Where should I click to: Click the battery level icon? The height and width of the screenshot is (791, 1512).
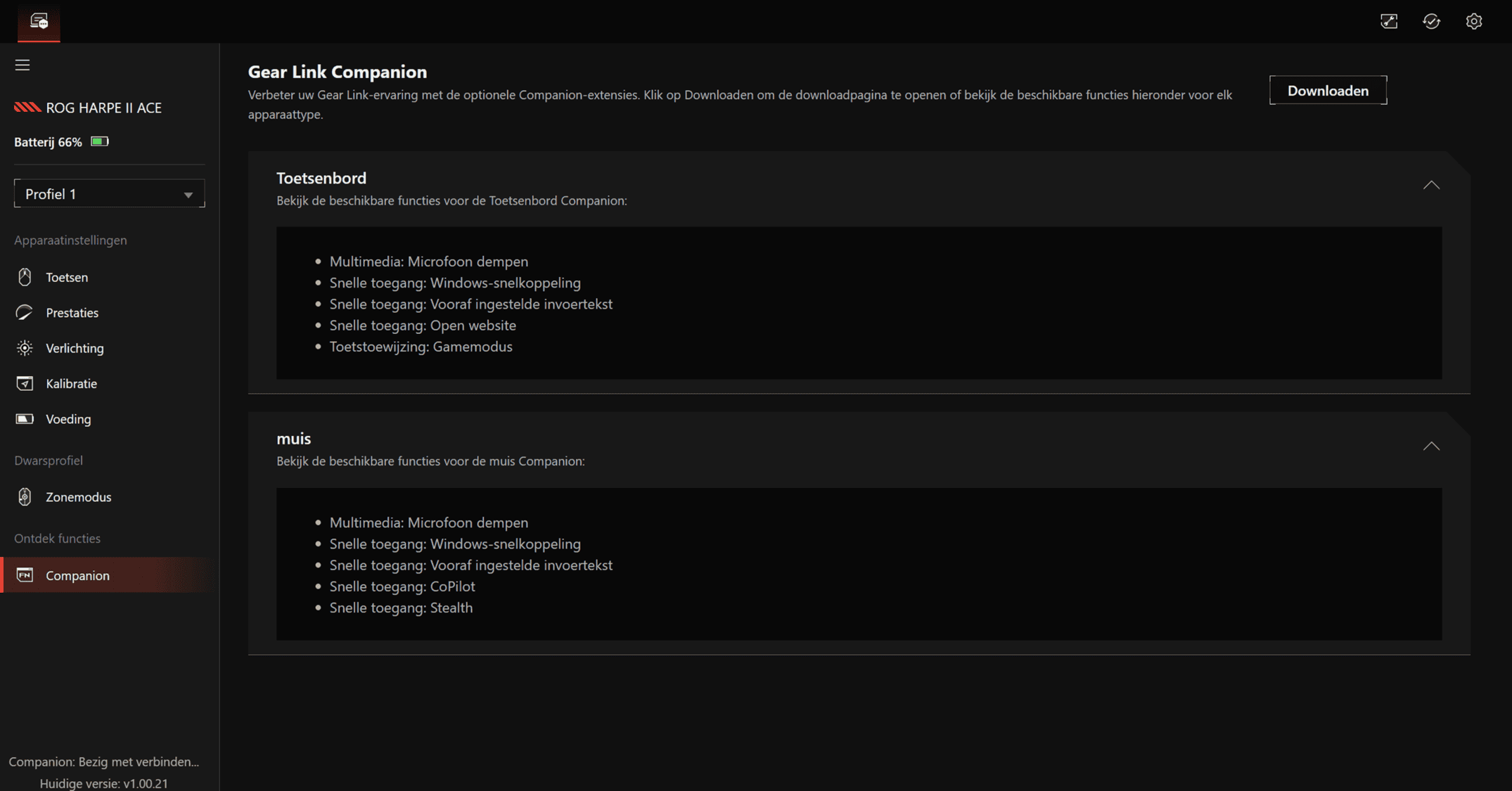point(100,141)
